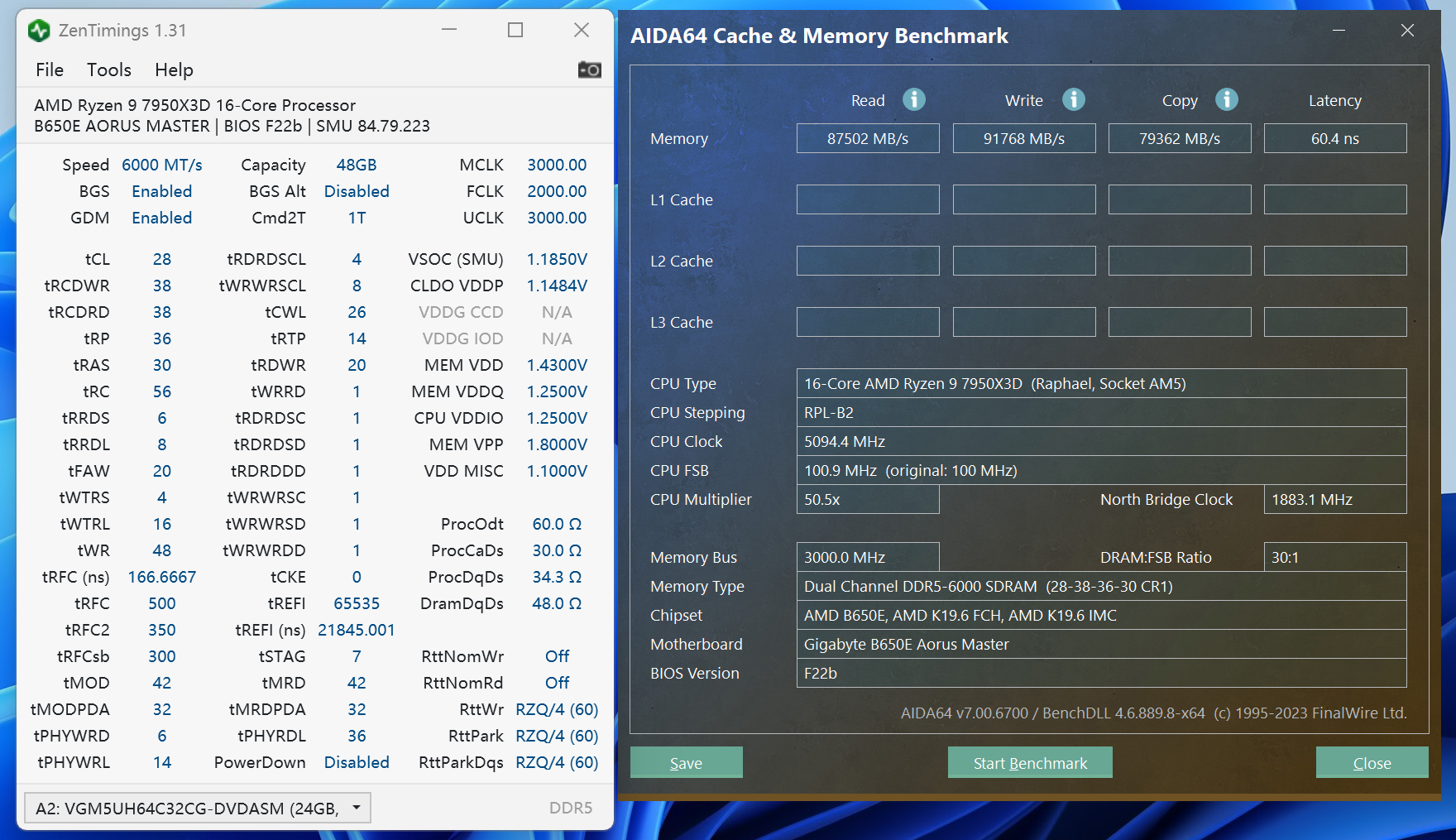Viewport: 1456px width, 840px height.
Task: Click the ZenTimings logo in the title bar
Action: coord(39,31)
